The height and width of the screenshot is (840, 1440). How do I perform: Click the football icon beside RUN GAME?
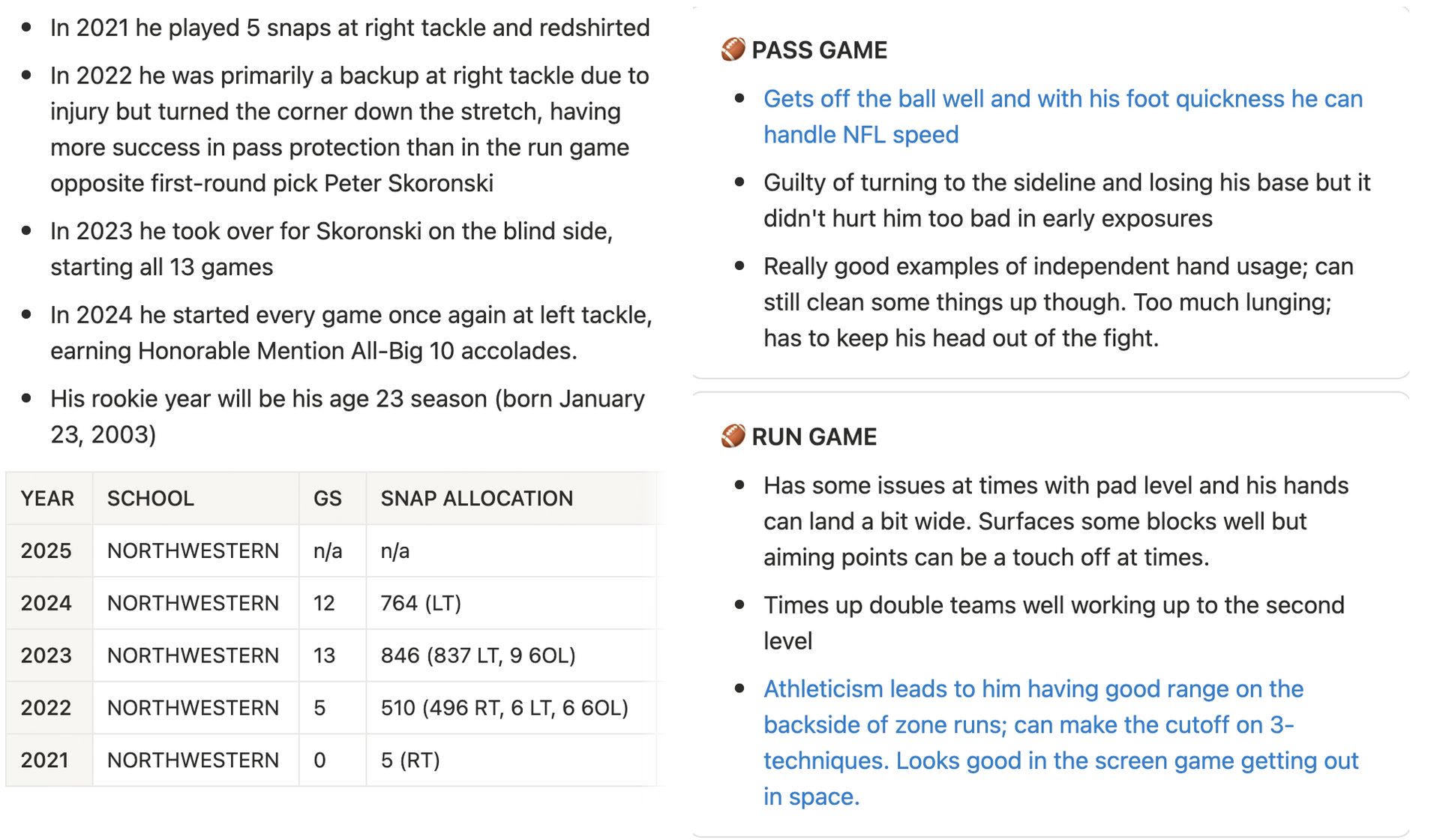(733, 436)
